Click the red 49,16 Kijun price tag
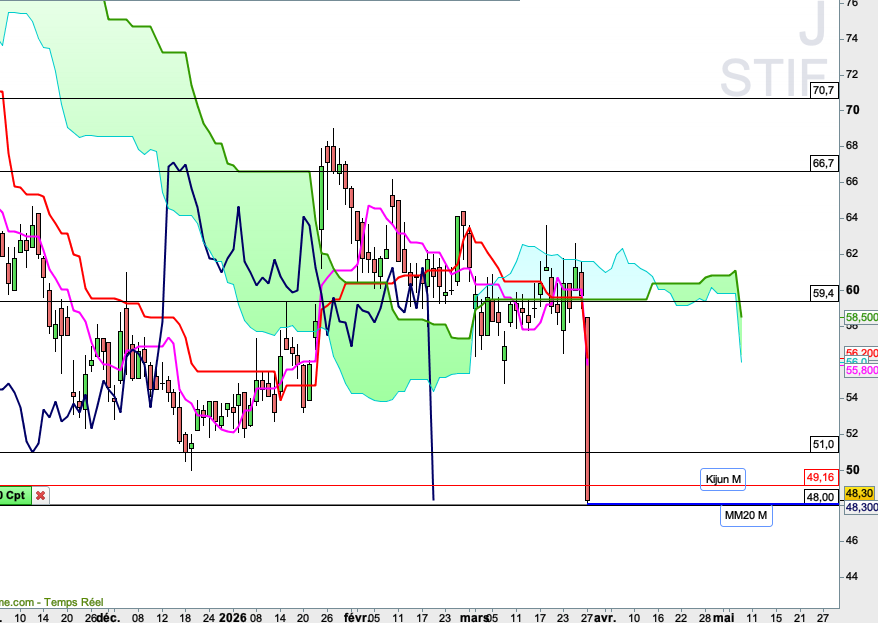 [x=821, y=477]
